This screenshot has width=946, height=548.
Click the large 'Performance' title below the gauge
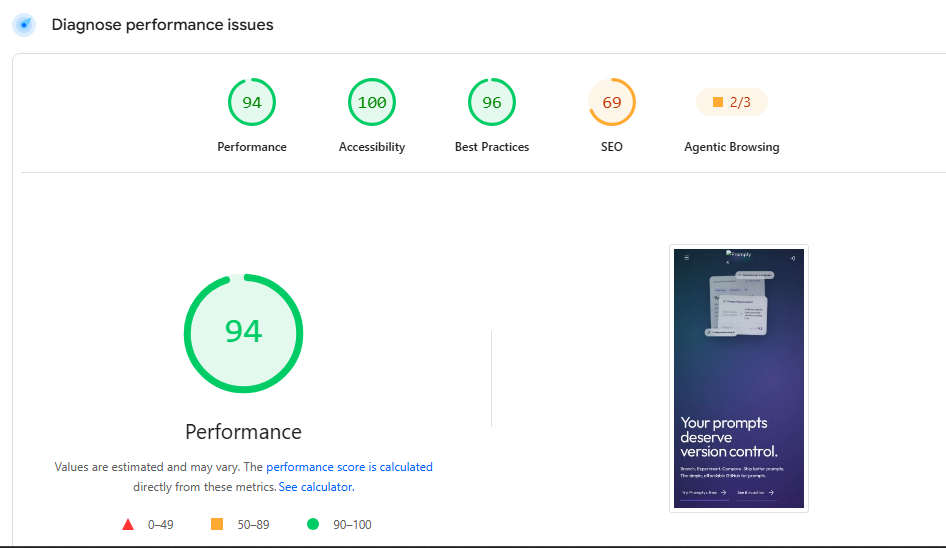[x=243, y=432]
